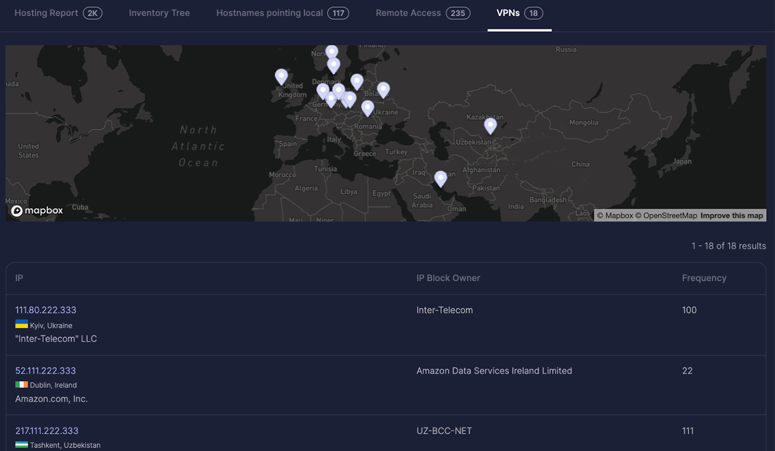Open the OpenStreetMap attribution link

[666, 216]
